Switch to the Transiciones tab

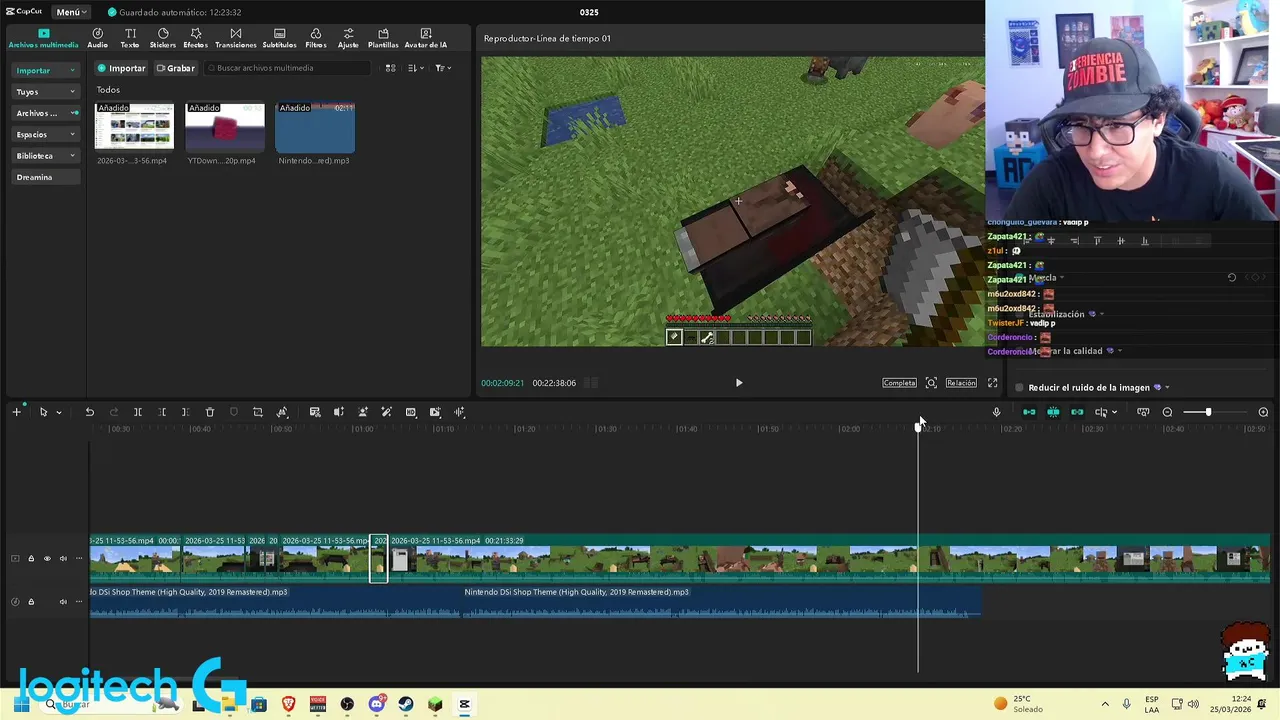pos(236,38)
